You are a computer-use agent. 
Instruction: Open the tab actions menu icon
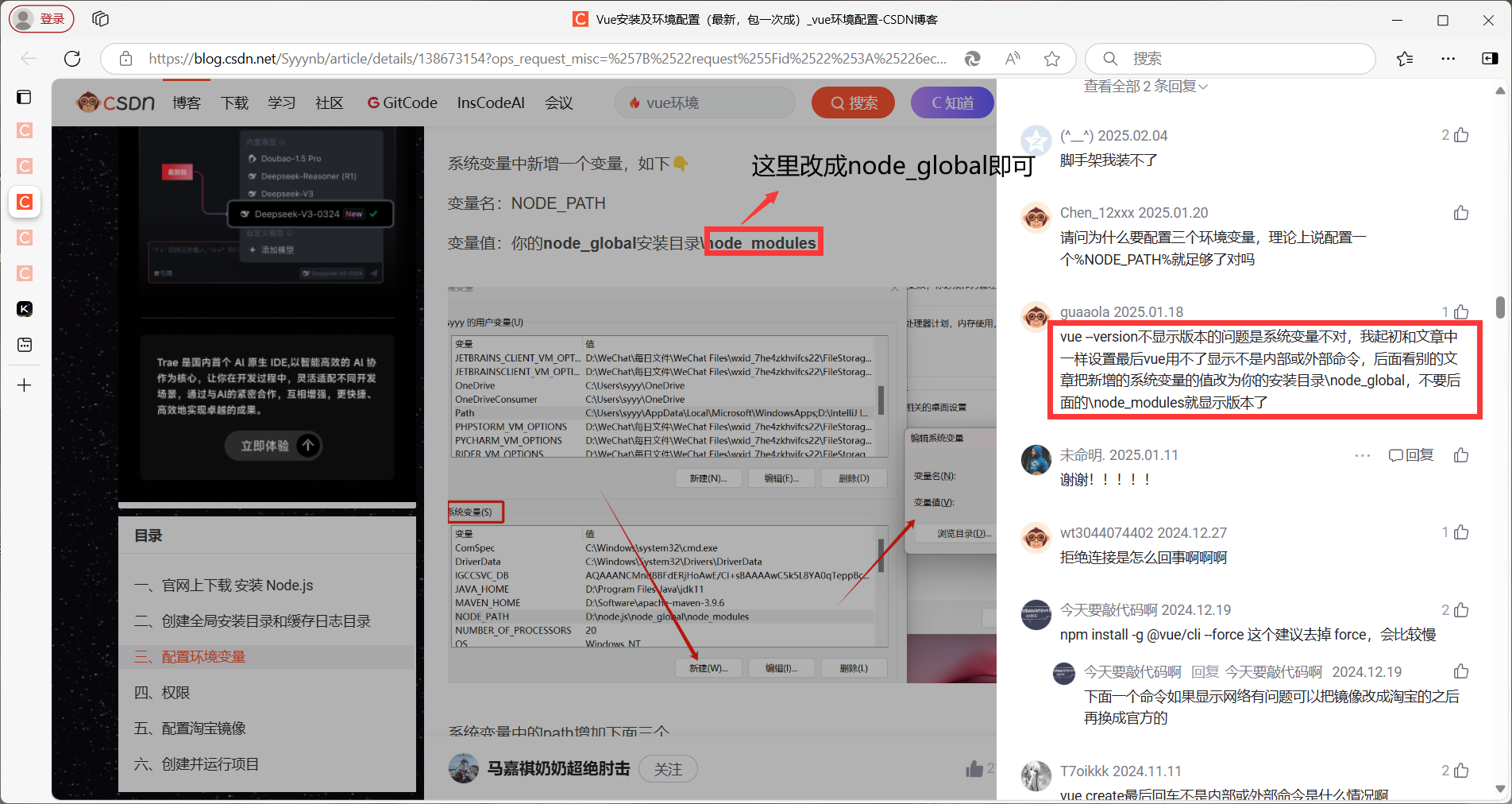25,97
